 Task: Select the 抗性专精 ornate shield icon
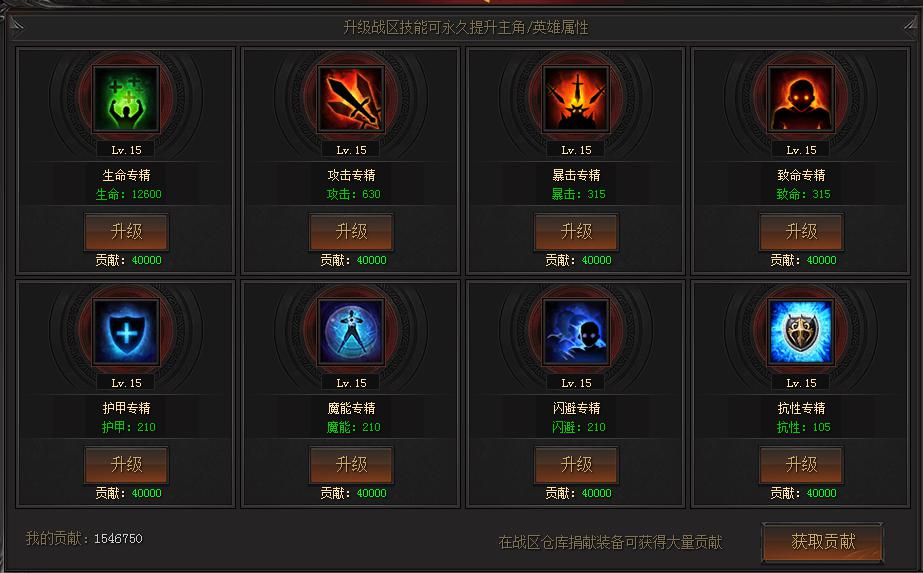coord(801,332)
